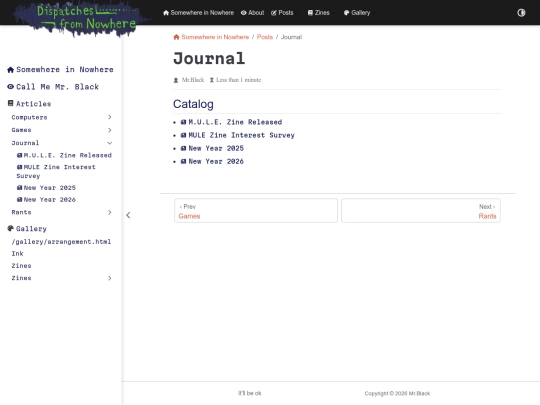The image size is (540, 405).
Task: Click author person icon beside Mr.Black
Action: point(176,80)
